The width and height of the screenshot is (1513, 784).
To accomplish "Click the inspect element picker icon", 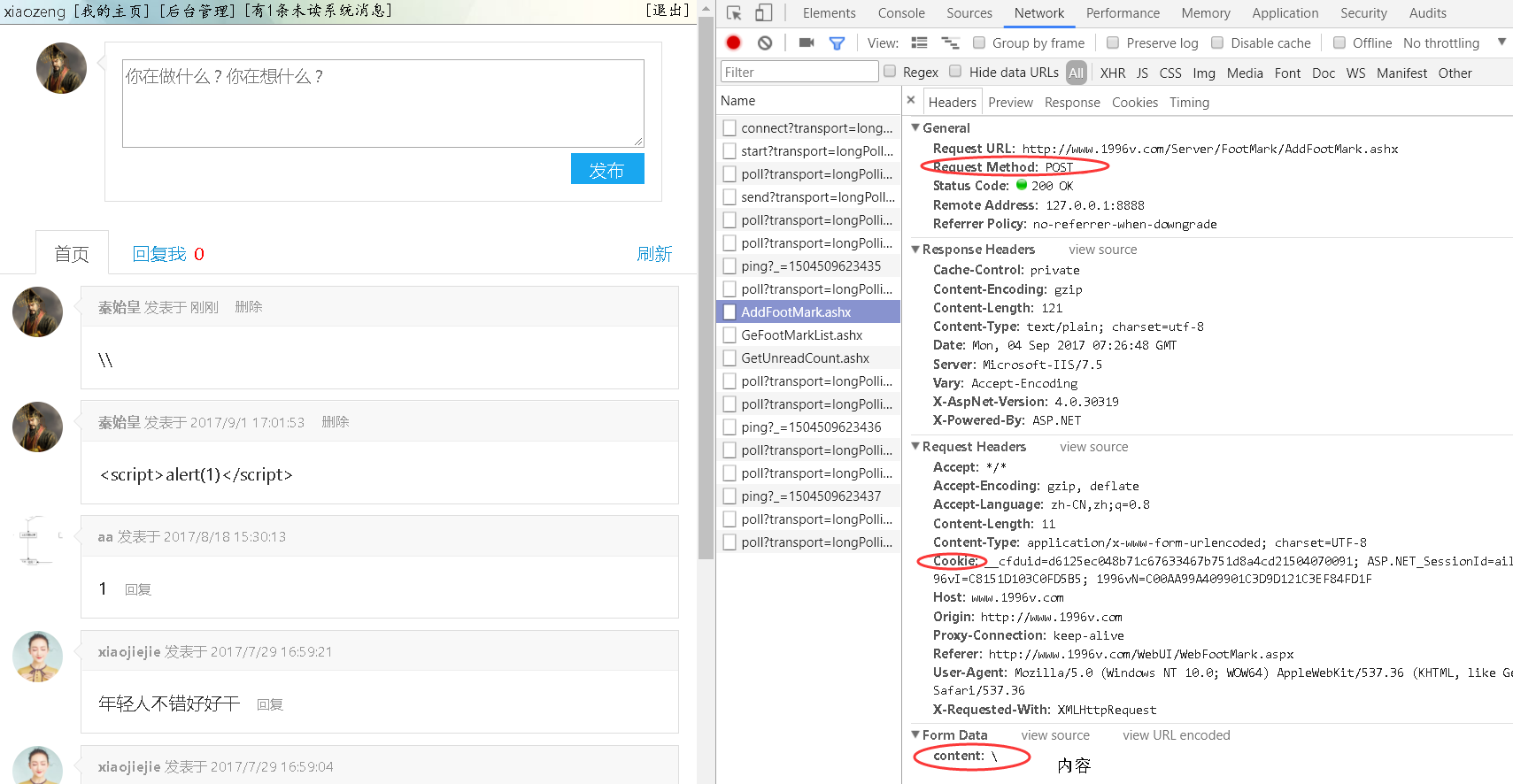I will 734,13.
